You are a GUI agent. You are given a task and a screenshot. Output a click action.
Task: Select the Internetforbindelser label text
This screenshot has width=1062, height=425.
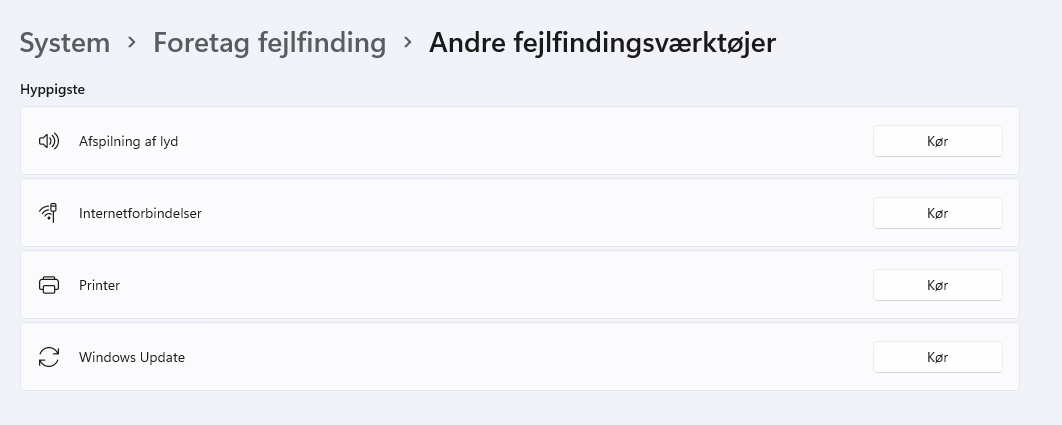tap(140, 214)
